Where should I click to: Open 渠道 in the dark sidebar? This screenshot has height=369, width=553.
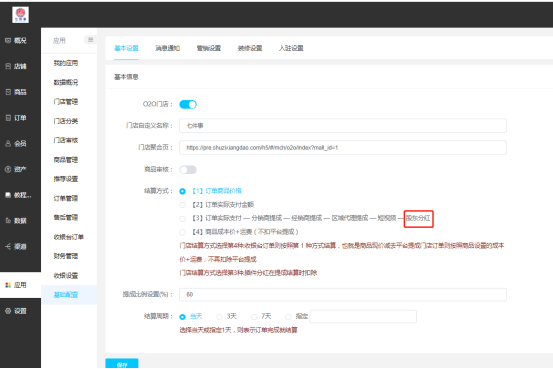16,247
